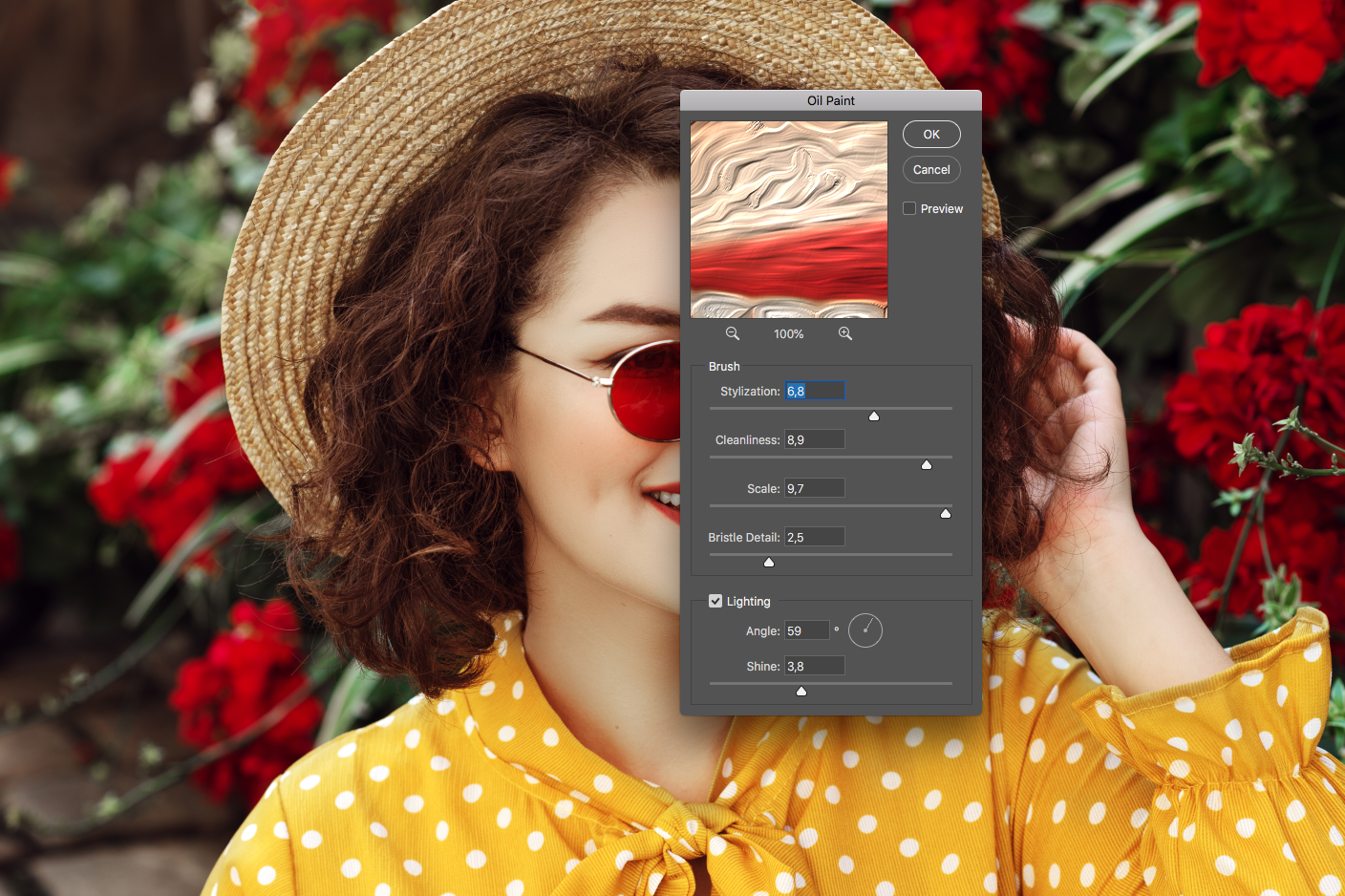Click the zoom in magnifier icon
Screen dimensions: 1345x896
[845, 333]
